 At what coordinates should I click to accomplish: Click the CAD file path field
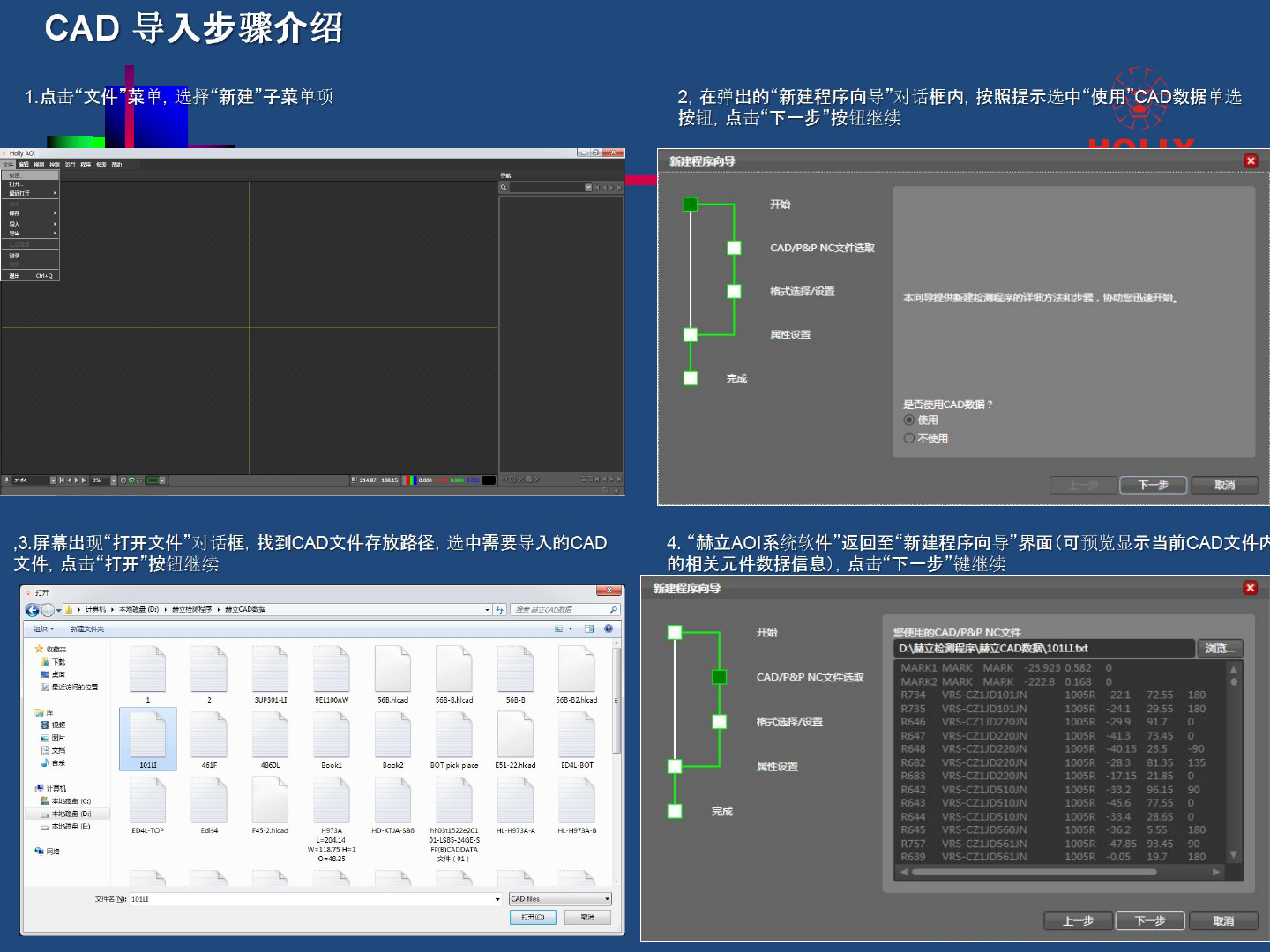click(1044, 648)
